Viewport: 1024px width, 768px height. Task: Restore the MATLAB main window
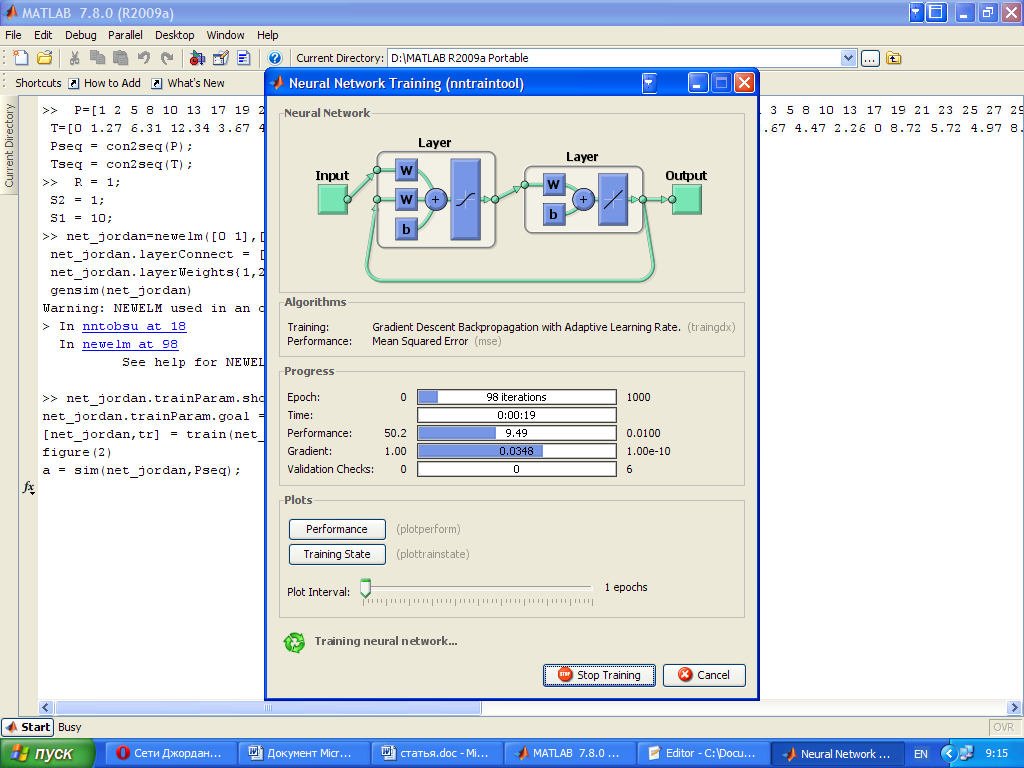click(x=988, y=12)
